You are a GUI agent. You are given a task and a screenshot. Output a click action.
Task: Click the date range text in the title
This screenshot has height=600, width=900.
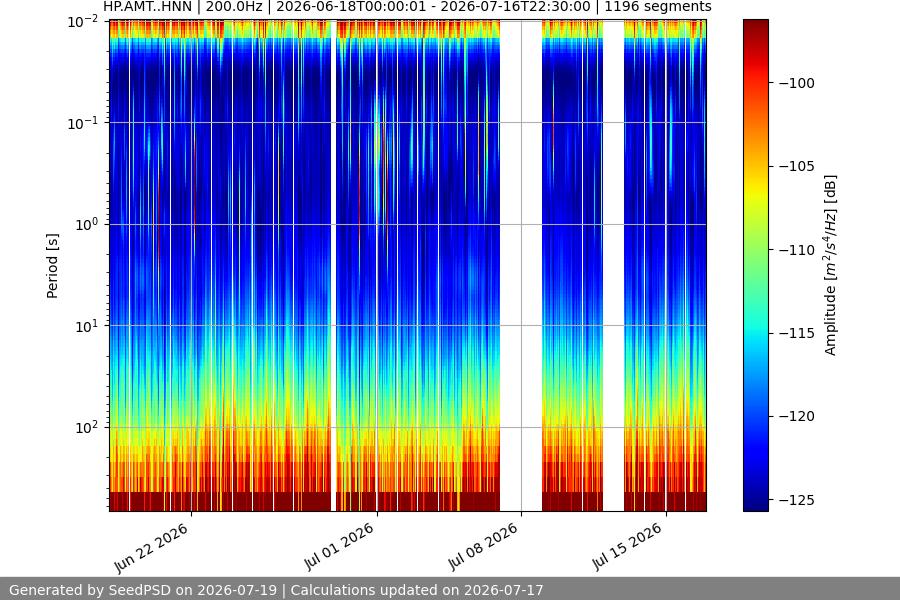(433, 7)
